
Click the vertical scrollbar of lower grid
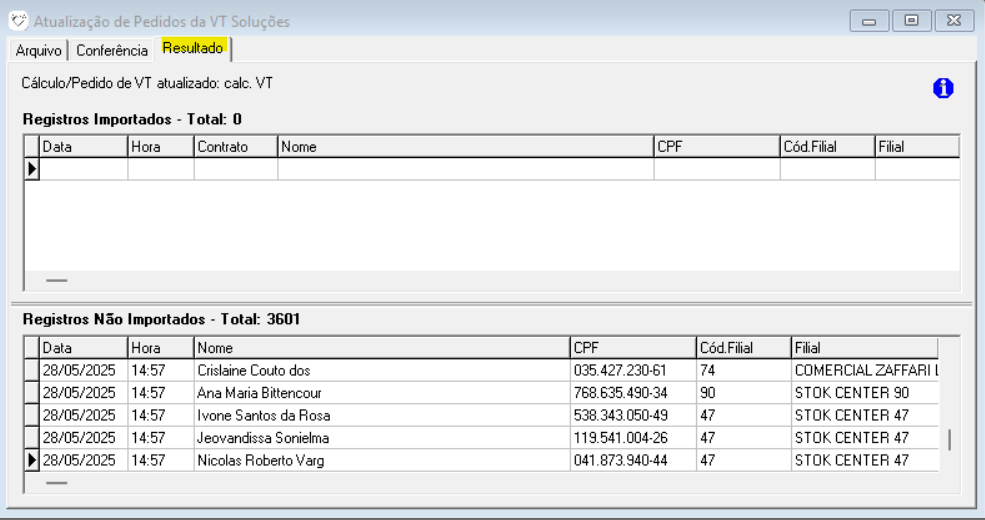coord(948,439)
